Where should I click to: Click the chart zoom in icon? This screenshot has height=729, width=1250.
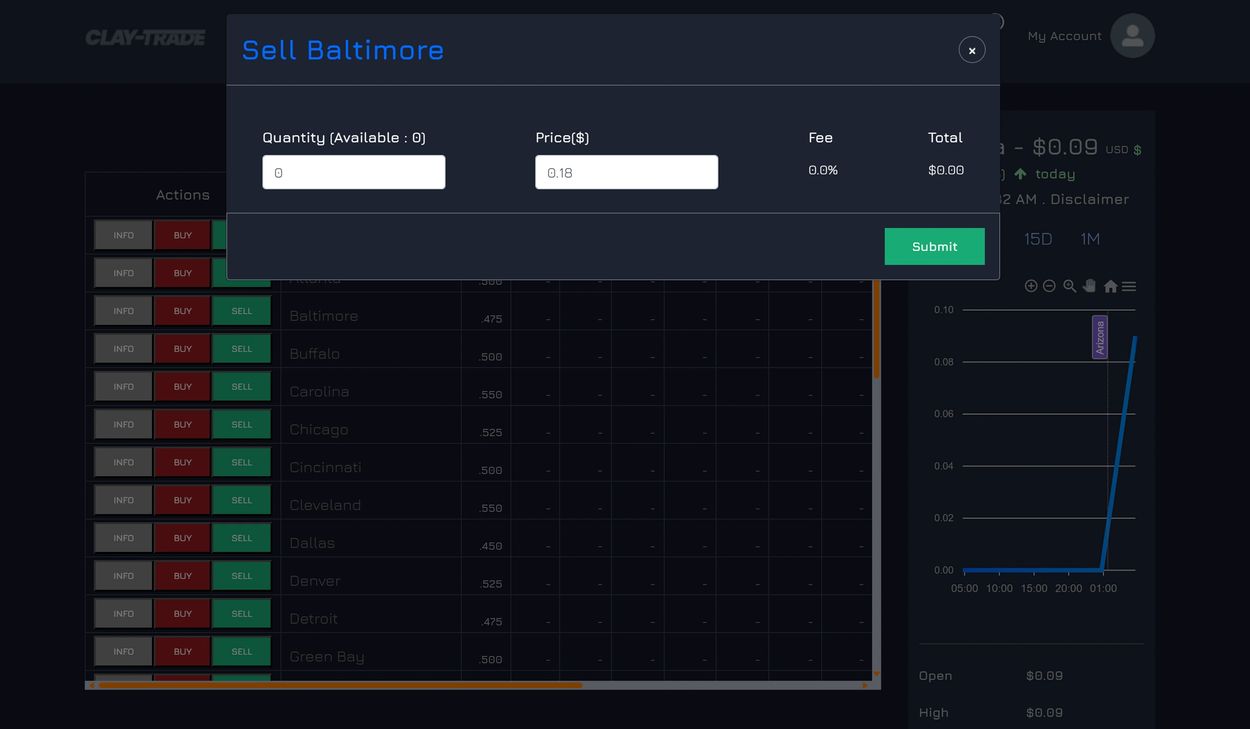tap(1031, 286)
